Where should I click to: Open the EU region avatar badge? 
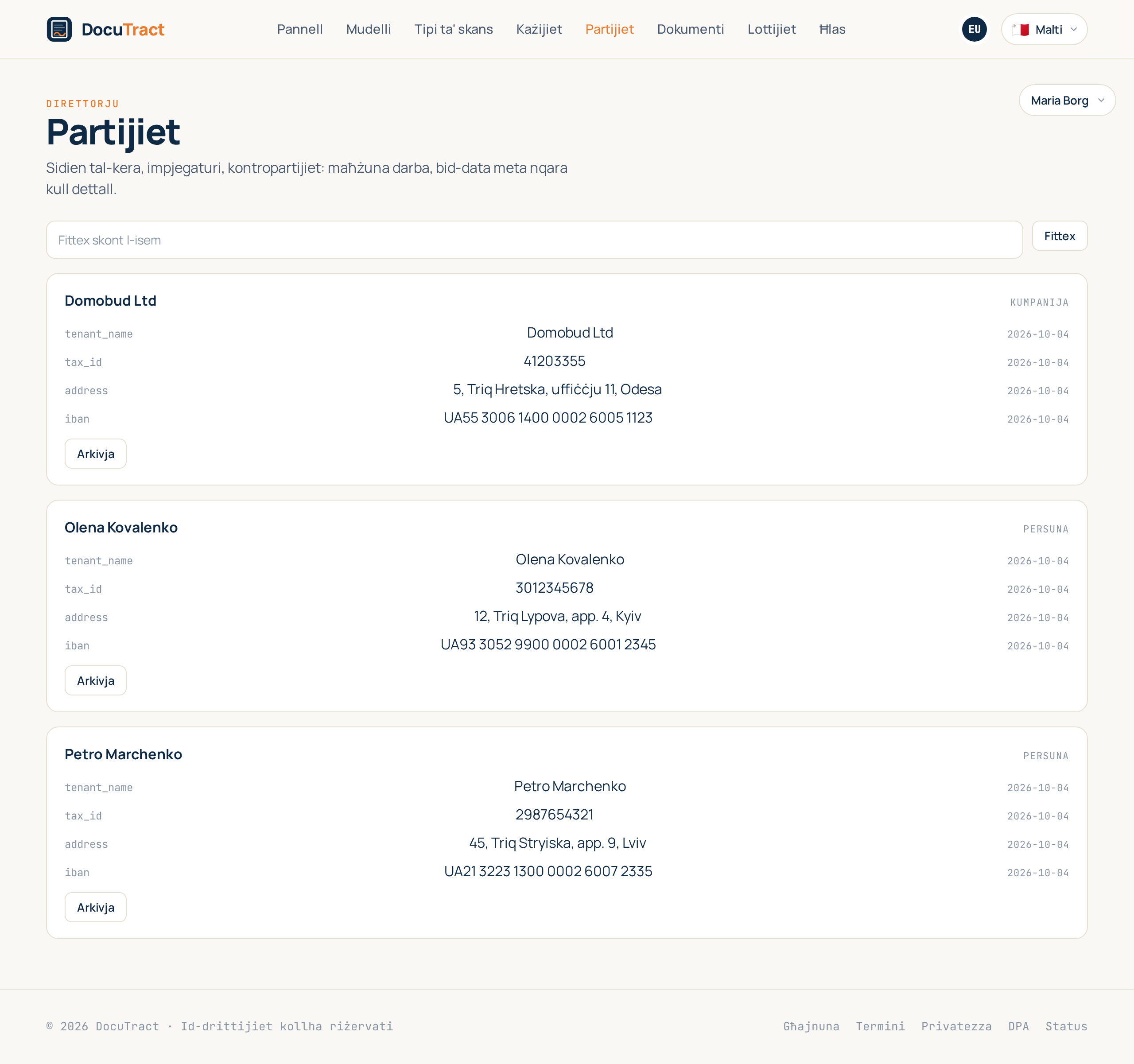pos(974,29)
